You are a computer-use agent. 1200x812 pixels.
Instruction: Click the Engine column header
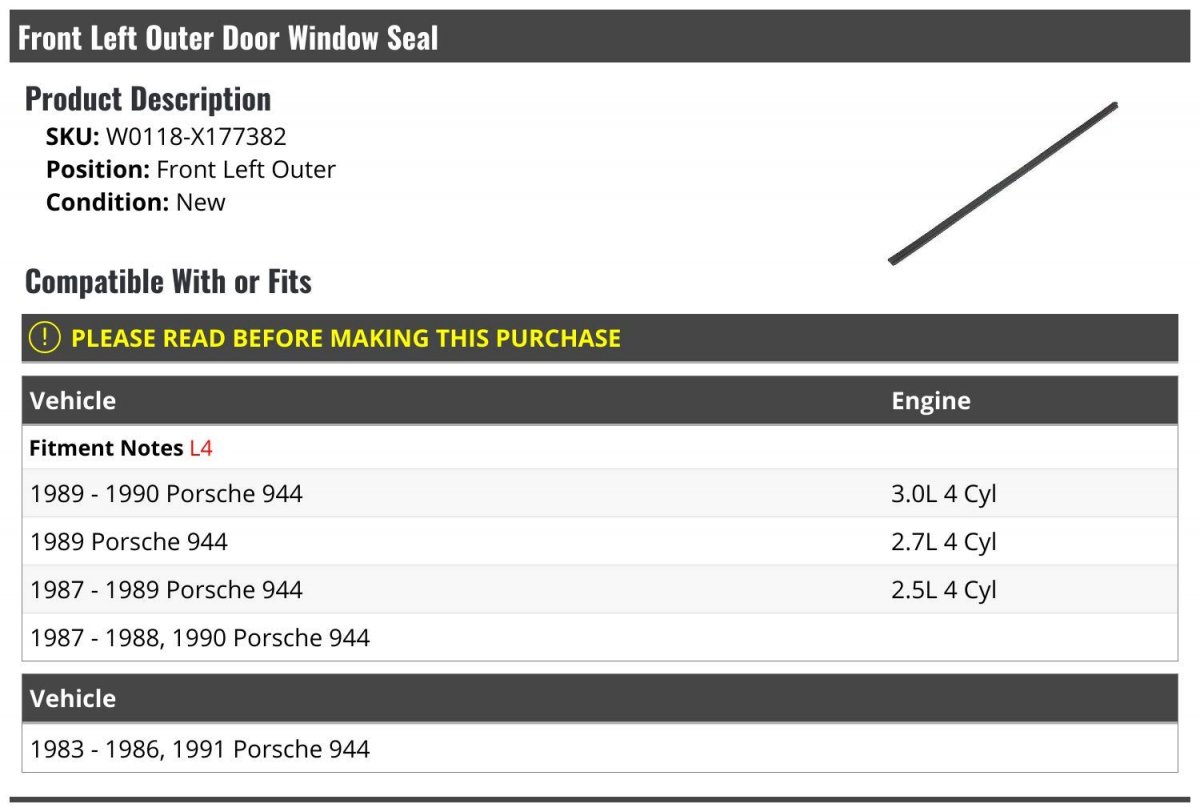coord(931,401)
